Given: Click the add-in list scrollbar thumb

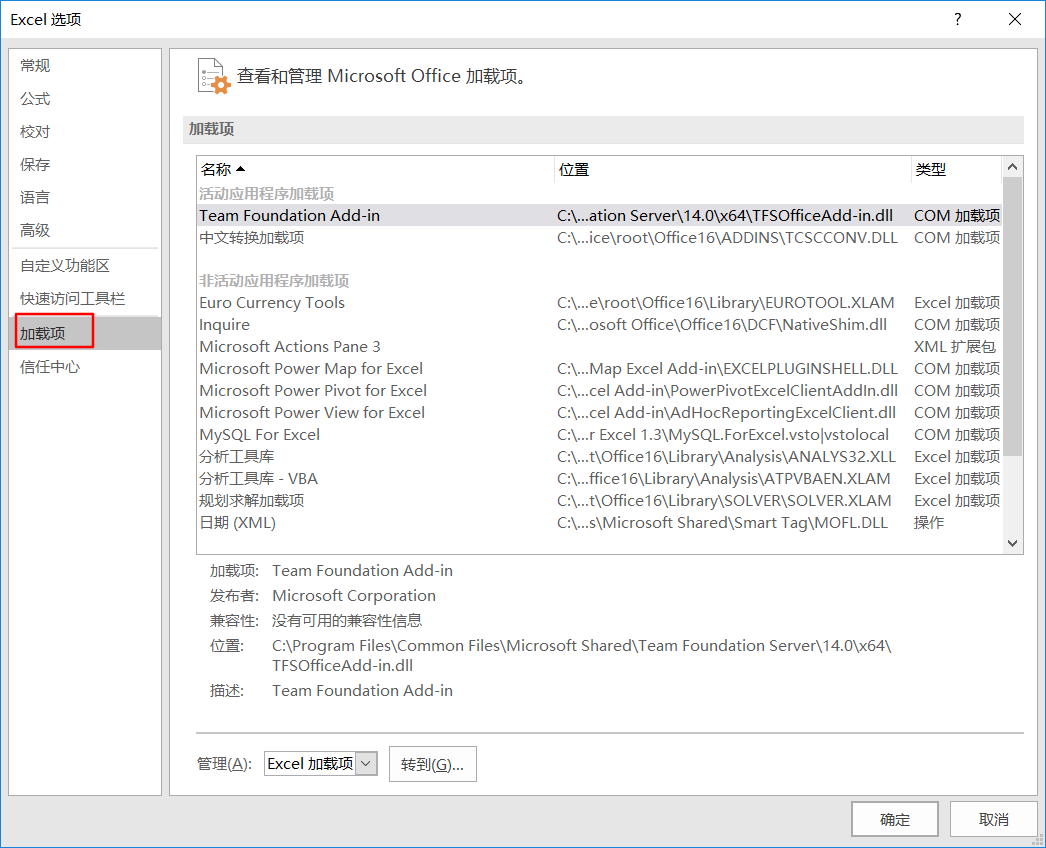Looking at the screenshot, I should click(1012, 317).
